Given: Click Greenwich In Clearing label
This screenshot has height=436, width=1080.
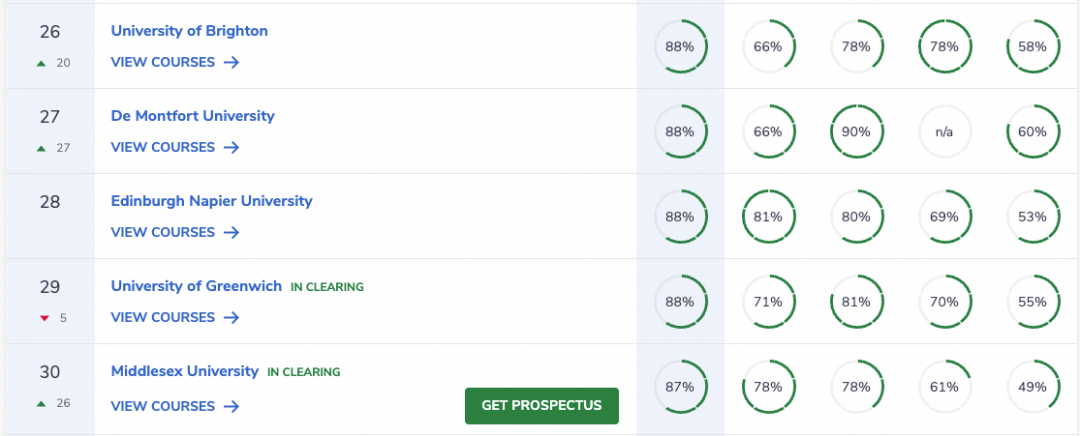Looking at the screenshot, I should click(x=326, y=287).
